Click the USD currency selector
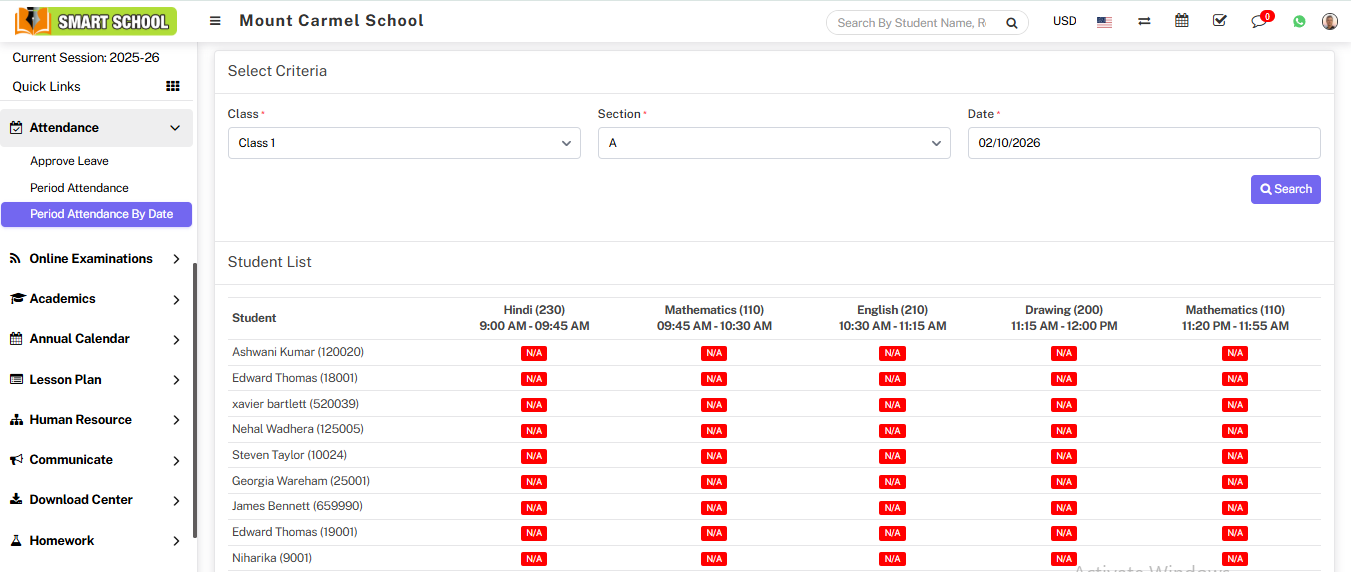 (x=1064, y=21)
